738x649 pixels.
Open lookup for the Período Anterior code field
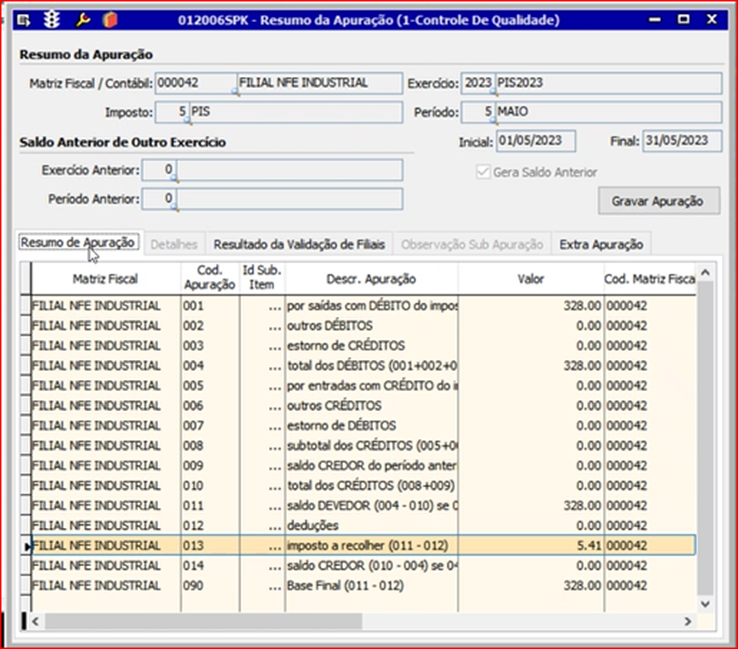(174, 208)
